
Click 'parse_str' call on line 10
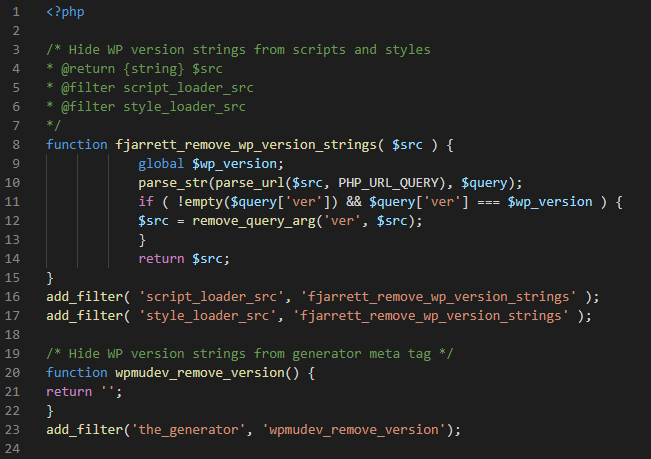[173, 183]
